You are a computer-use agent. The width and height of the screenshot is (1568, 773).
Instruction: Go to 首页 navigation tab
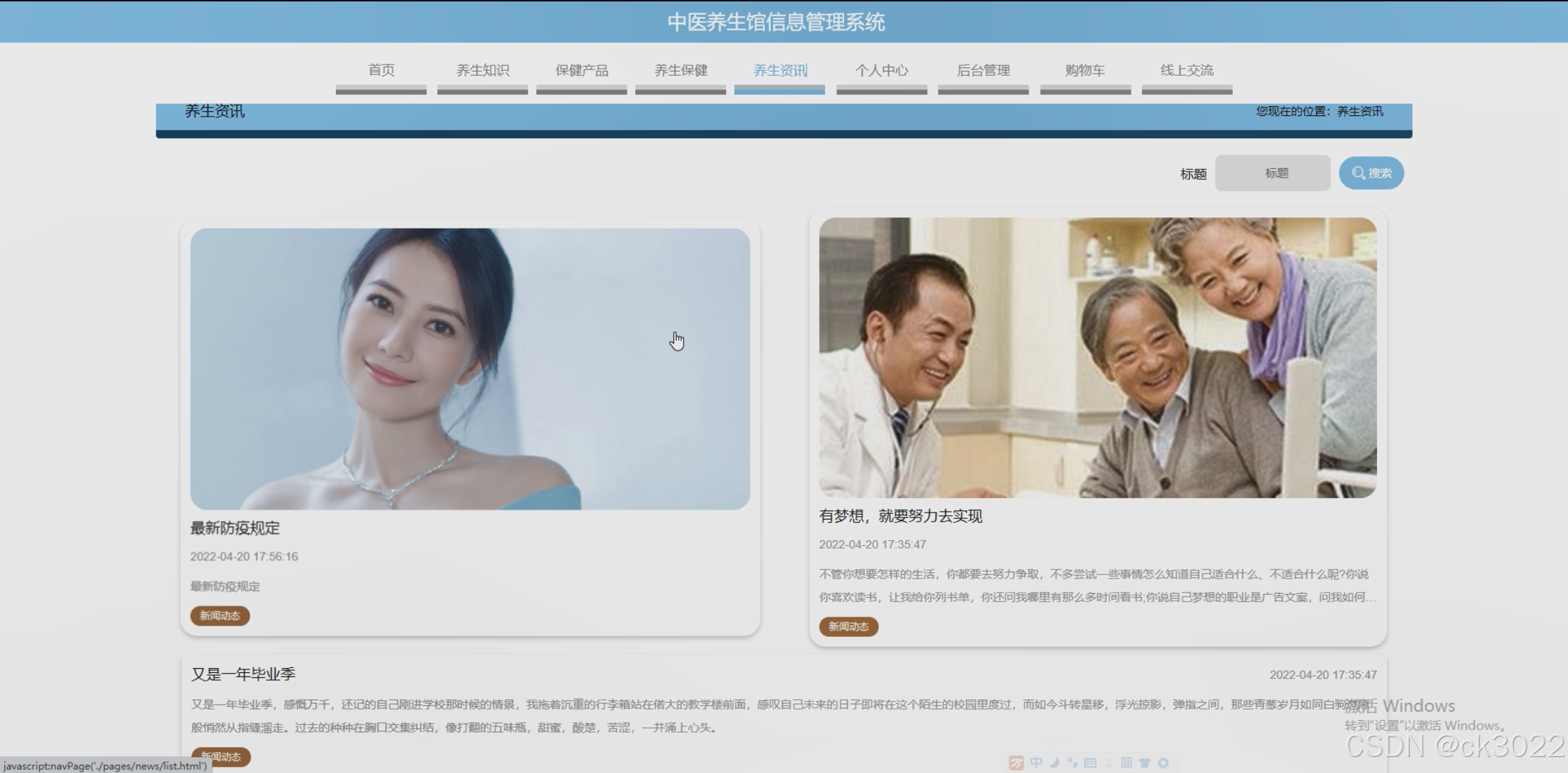(x=381, y=70)
